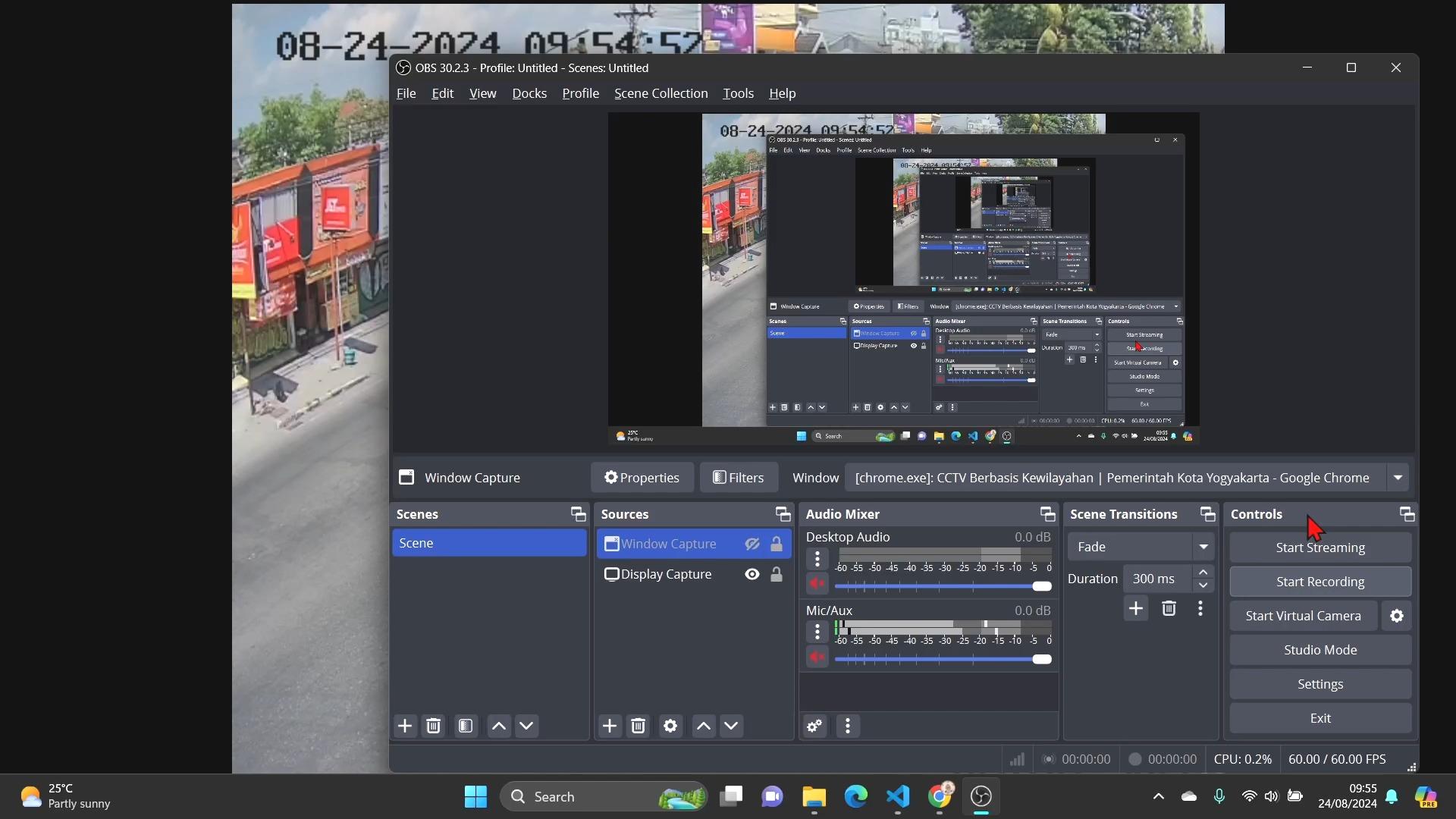Decrease transition duration with down stepper

(x=1203, y=585)
